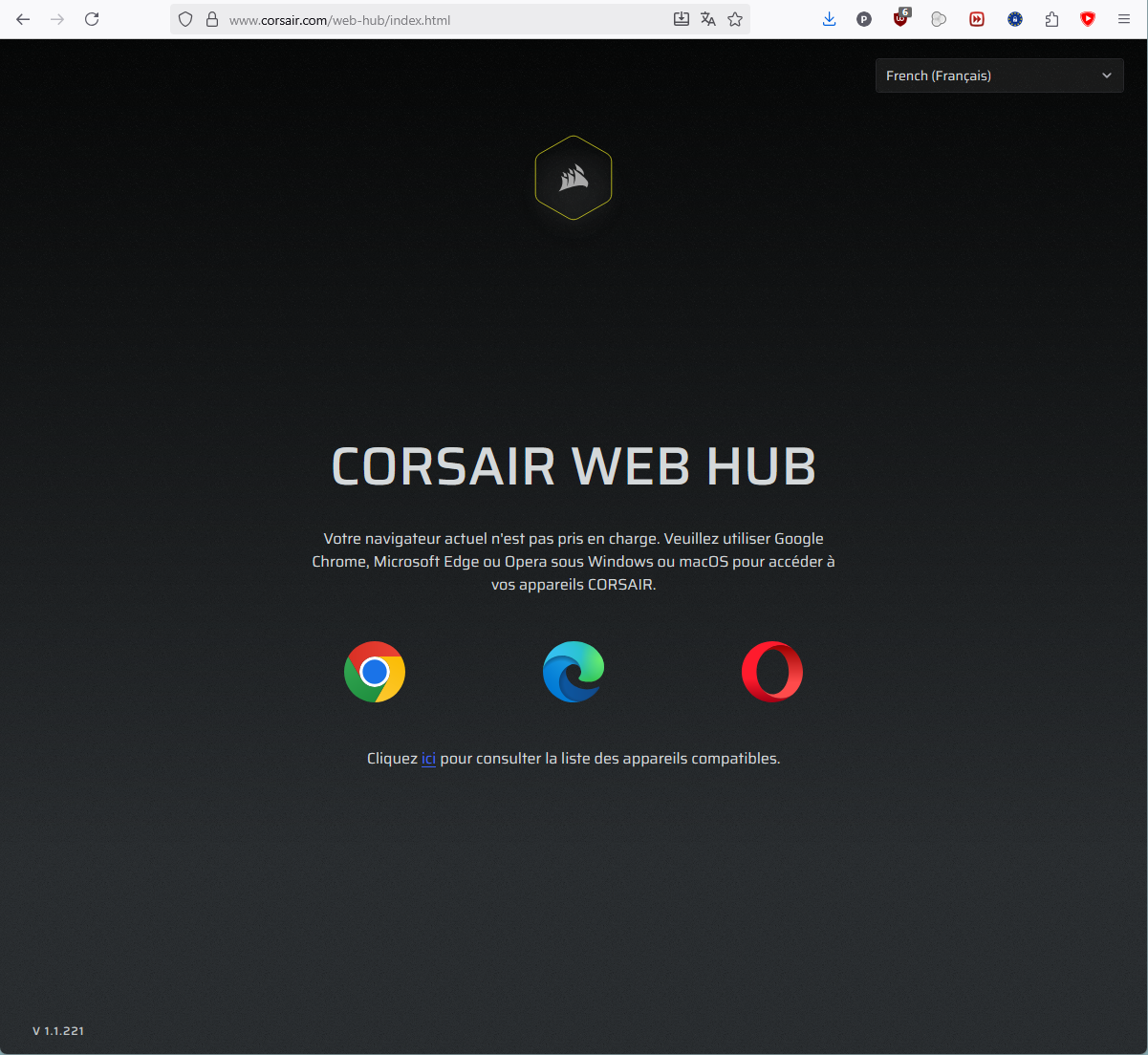Reload the current page
This screenshot has height=1055, width=1148.
click(x=92, y=19)
